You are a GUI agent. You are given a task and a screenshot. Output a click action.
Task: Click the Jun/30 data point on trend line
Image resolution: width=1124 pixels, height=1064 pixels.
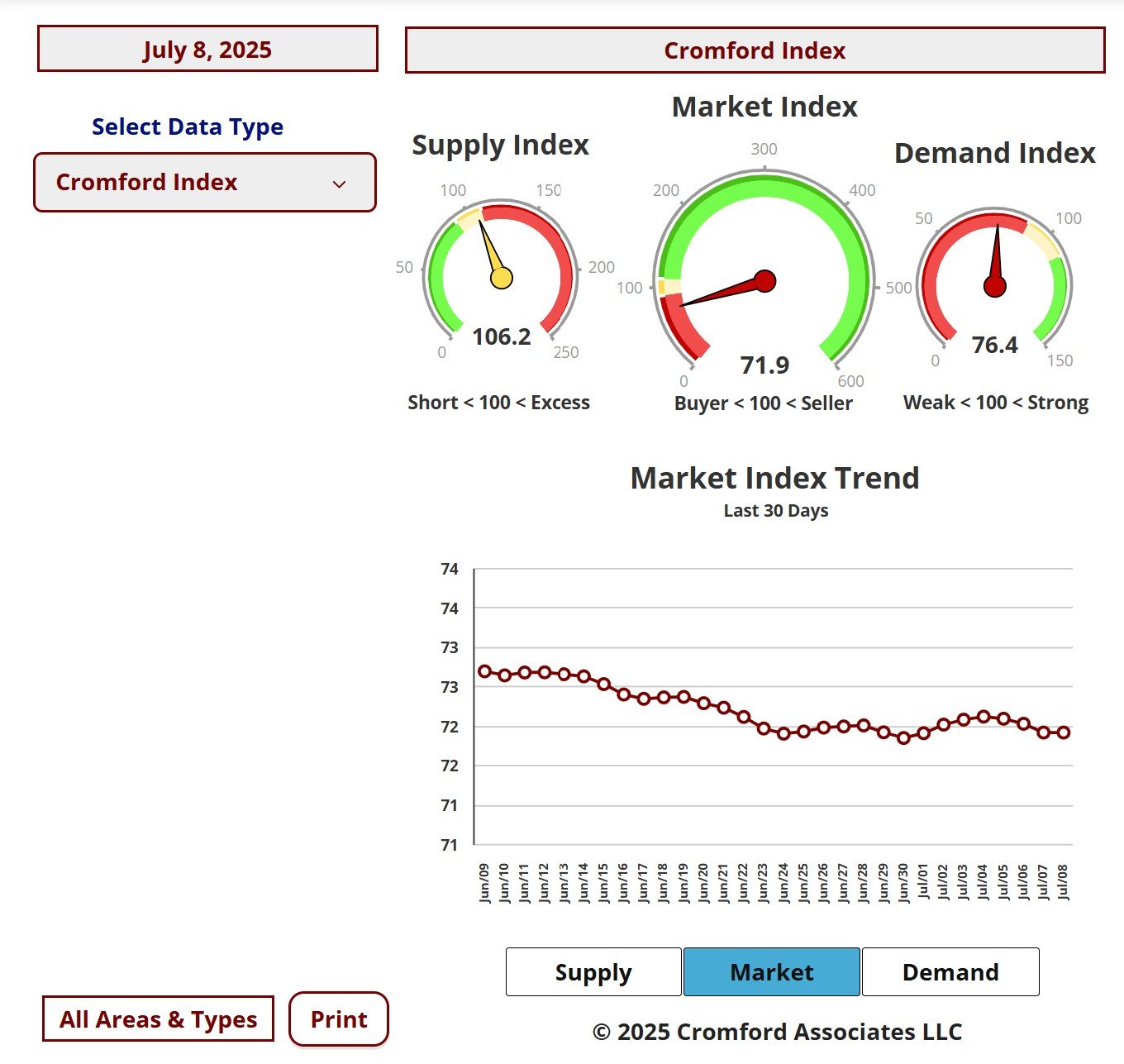903,737
